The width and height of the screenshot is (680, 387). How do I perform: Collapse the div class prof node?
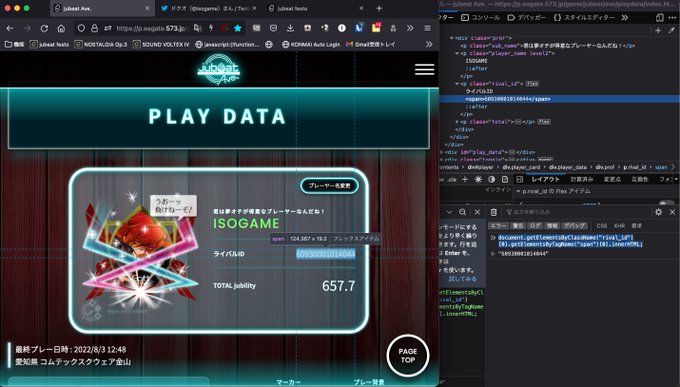pos(451,38)
